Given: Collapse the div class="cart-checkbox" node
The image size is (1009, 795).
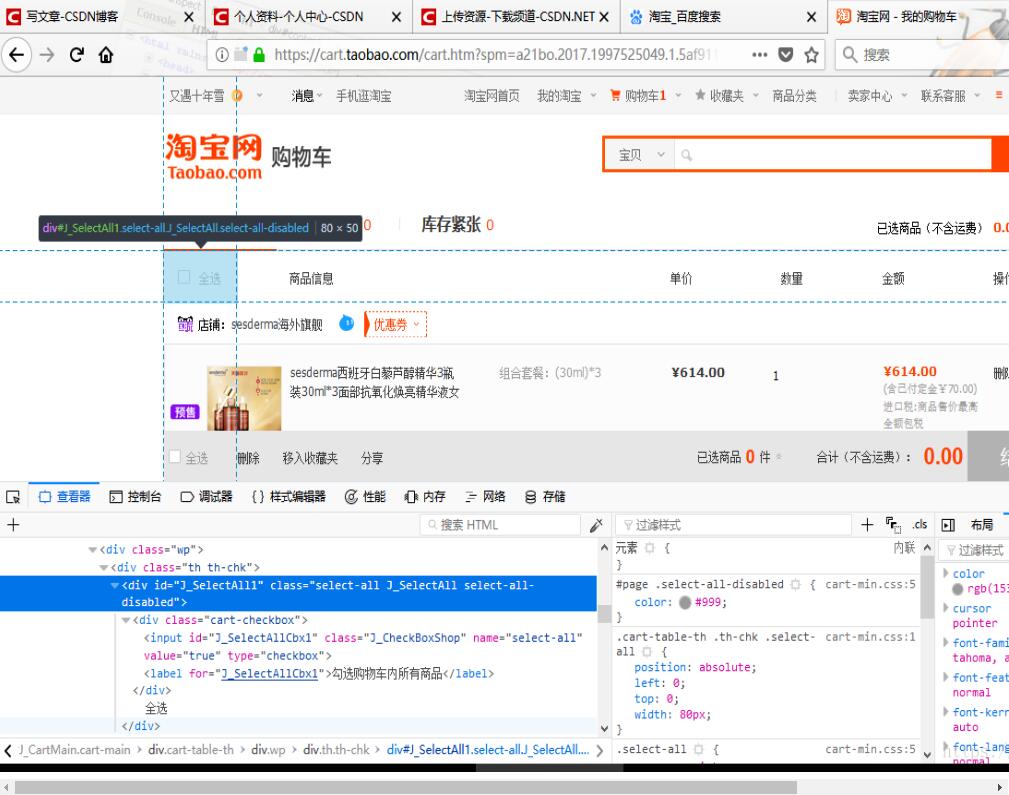Looking at the screenshot, I should (126, 621).
